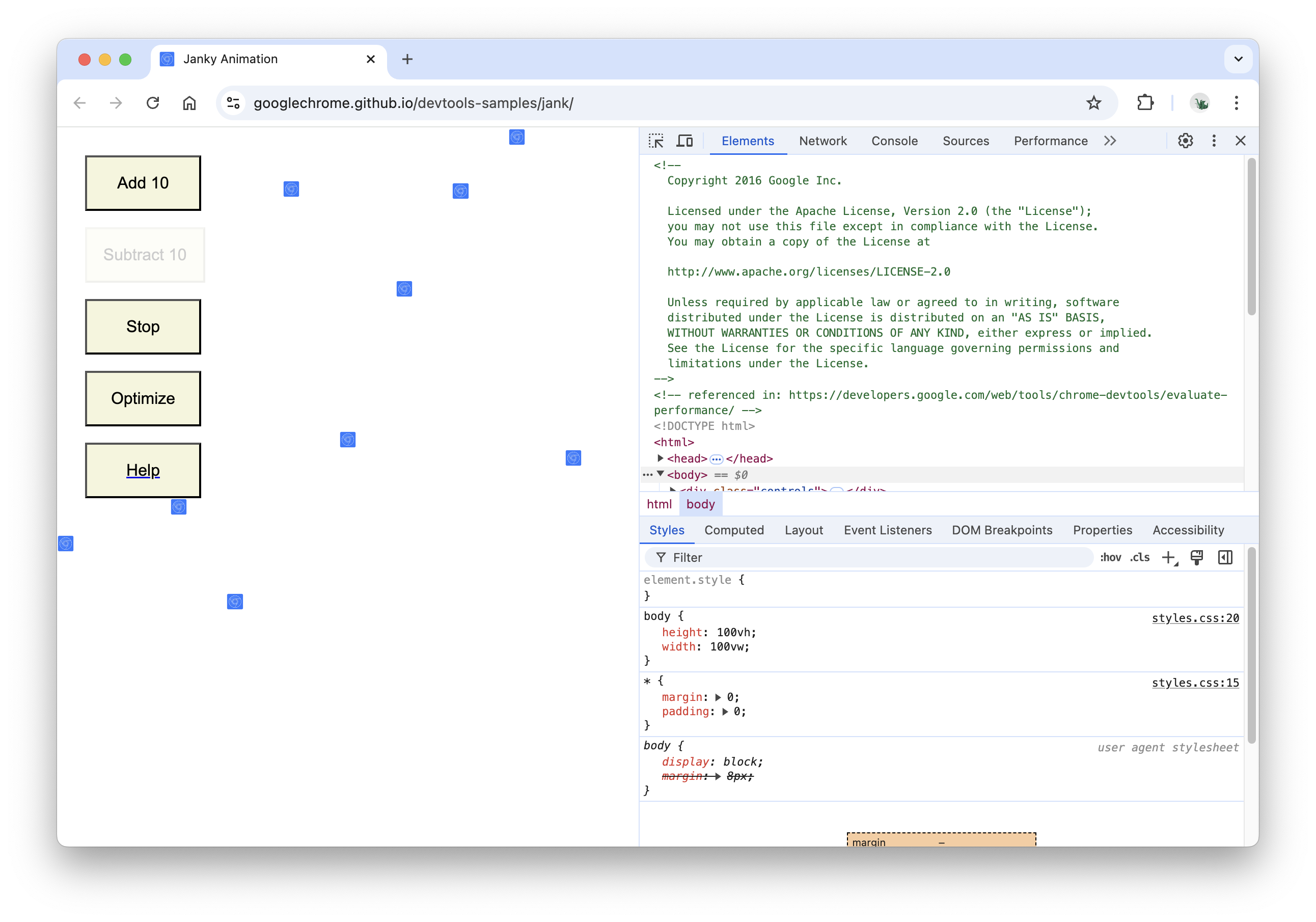Click the Elements panel icon in DevTools
Screen dimensions: 1316x922
click(748, 140)
